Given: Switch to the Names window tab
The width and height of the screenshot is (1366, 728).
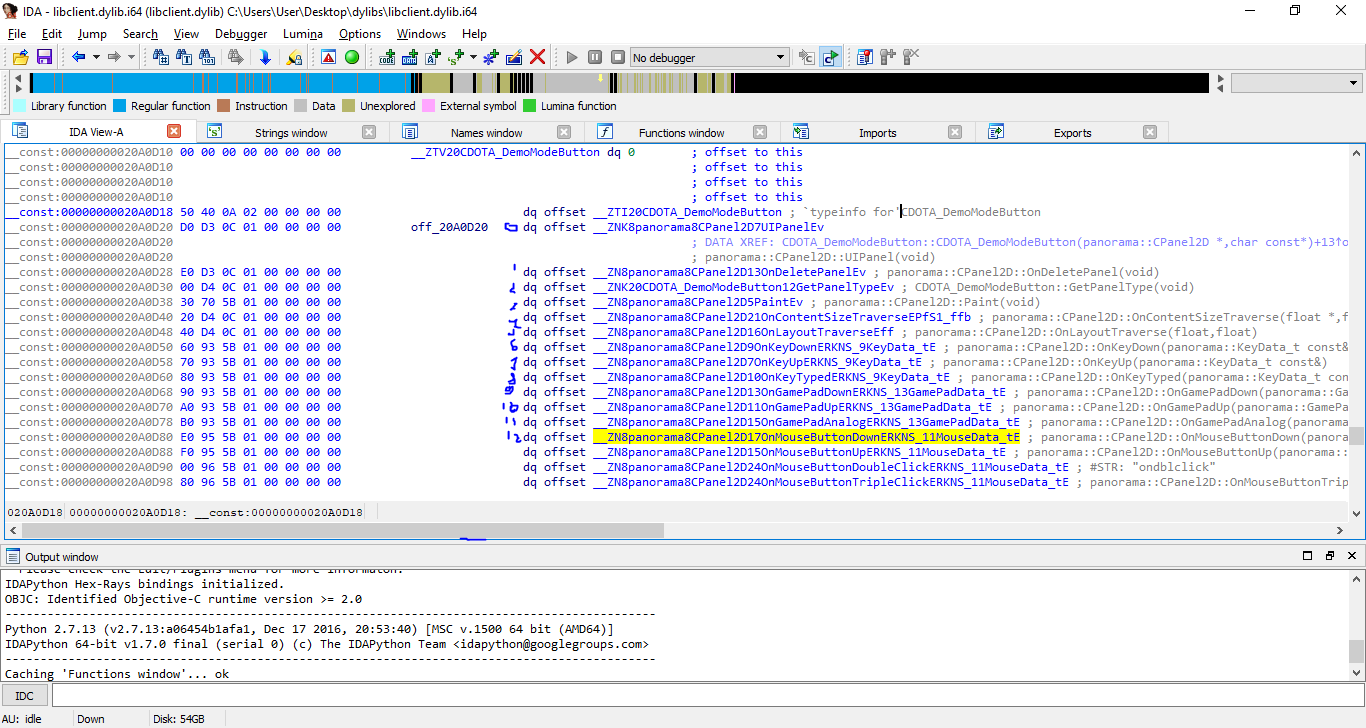Looking at the screenshot, I should pyautogui.click(x=487, y=132).
